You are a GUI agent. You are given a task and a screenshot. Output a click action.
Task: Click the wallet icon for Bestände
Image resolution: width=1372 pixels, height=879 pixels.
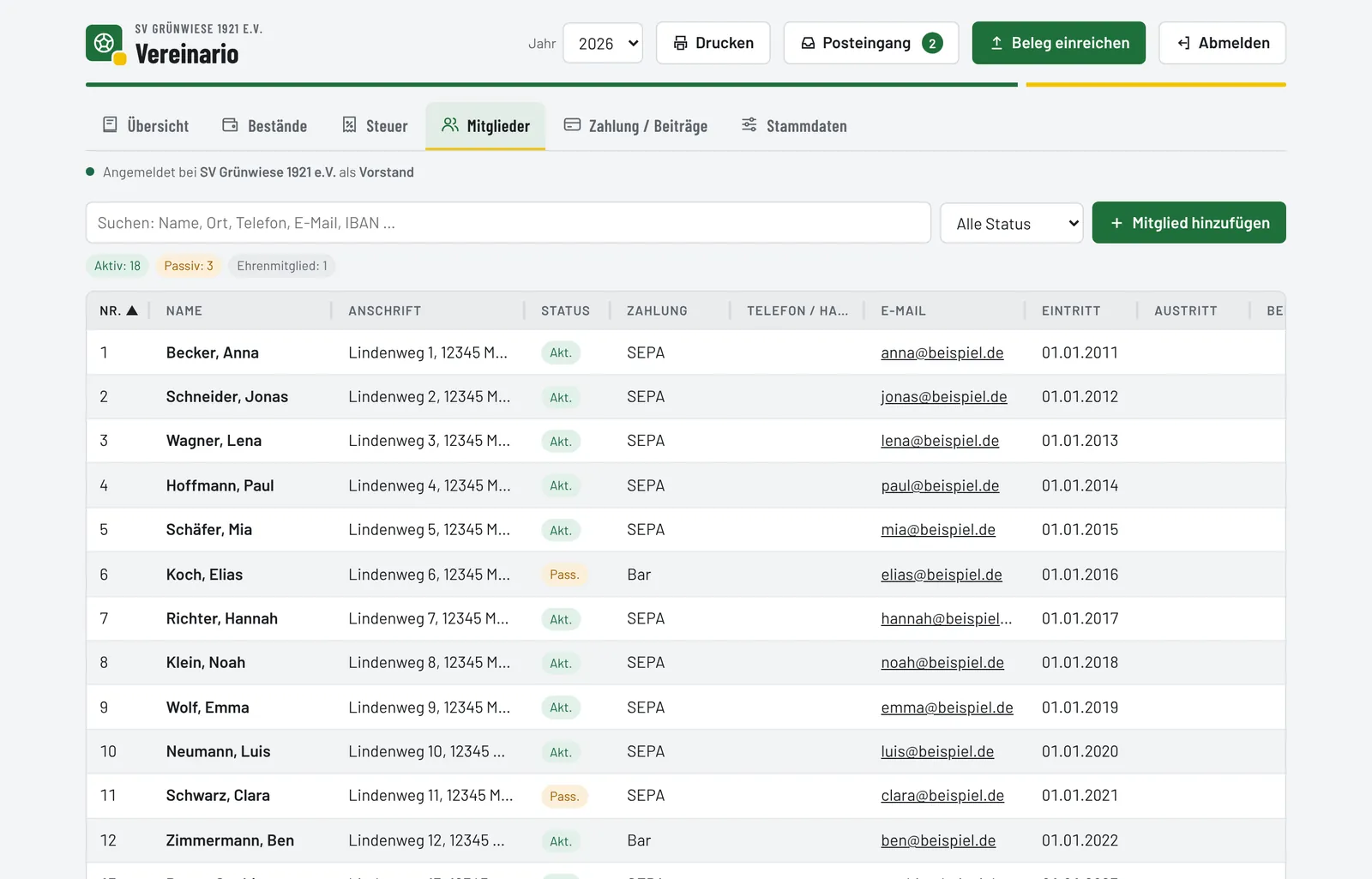230,125
